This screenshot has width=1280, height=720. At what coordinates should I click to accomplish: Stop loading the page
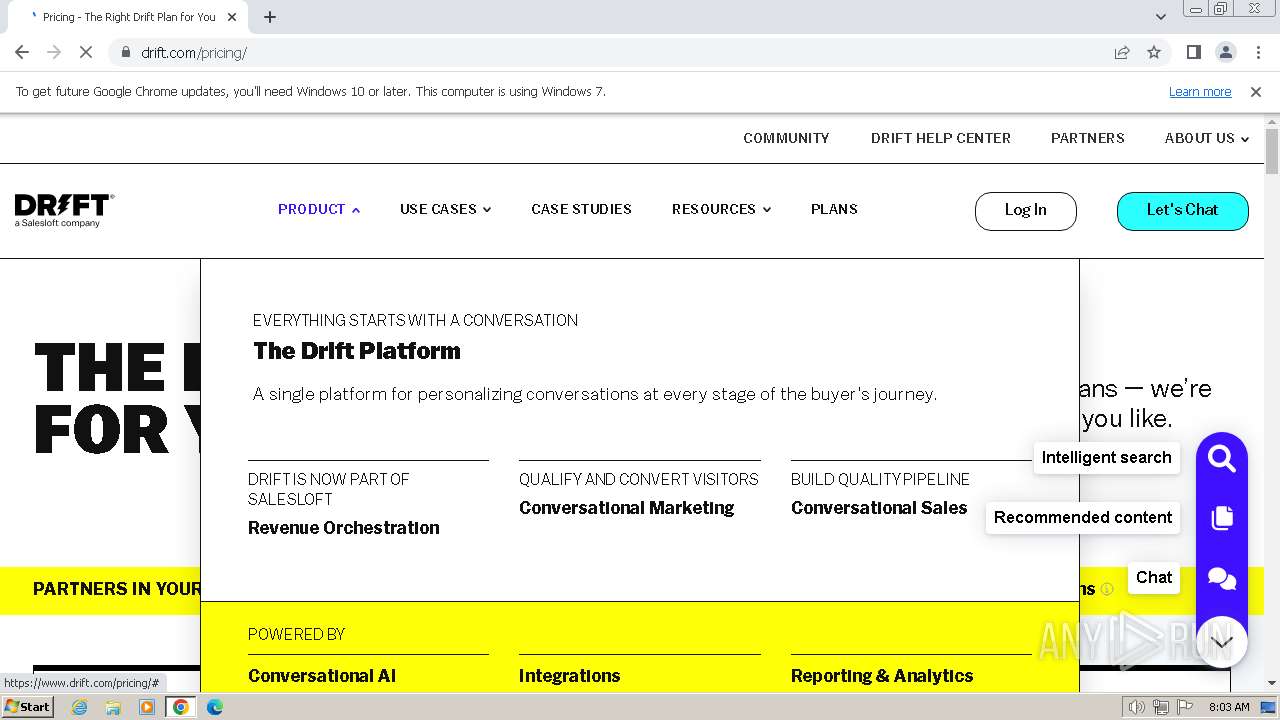click(86, 53)
